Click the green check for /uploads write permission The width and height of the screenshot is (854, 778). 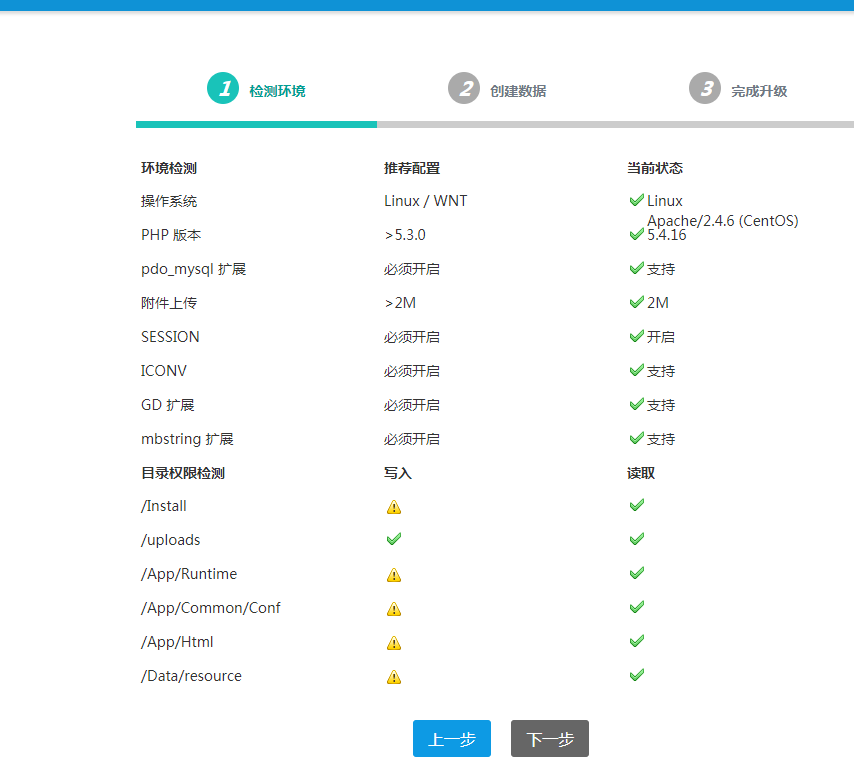pos(394,539)
